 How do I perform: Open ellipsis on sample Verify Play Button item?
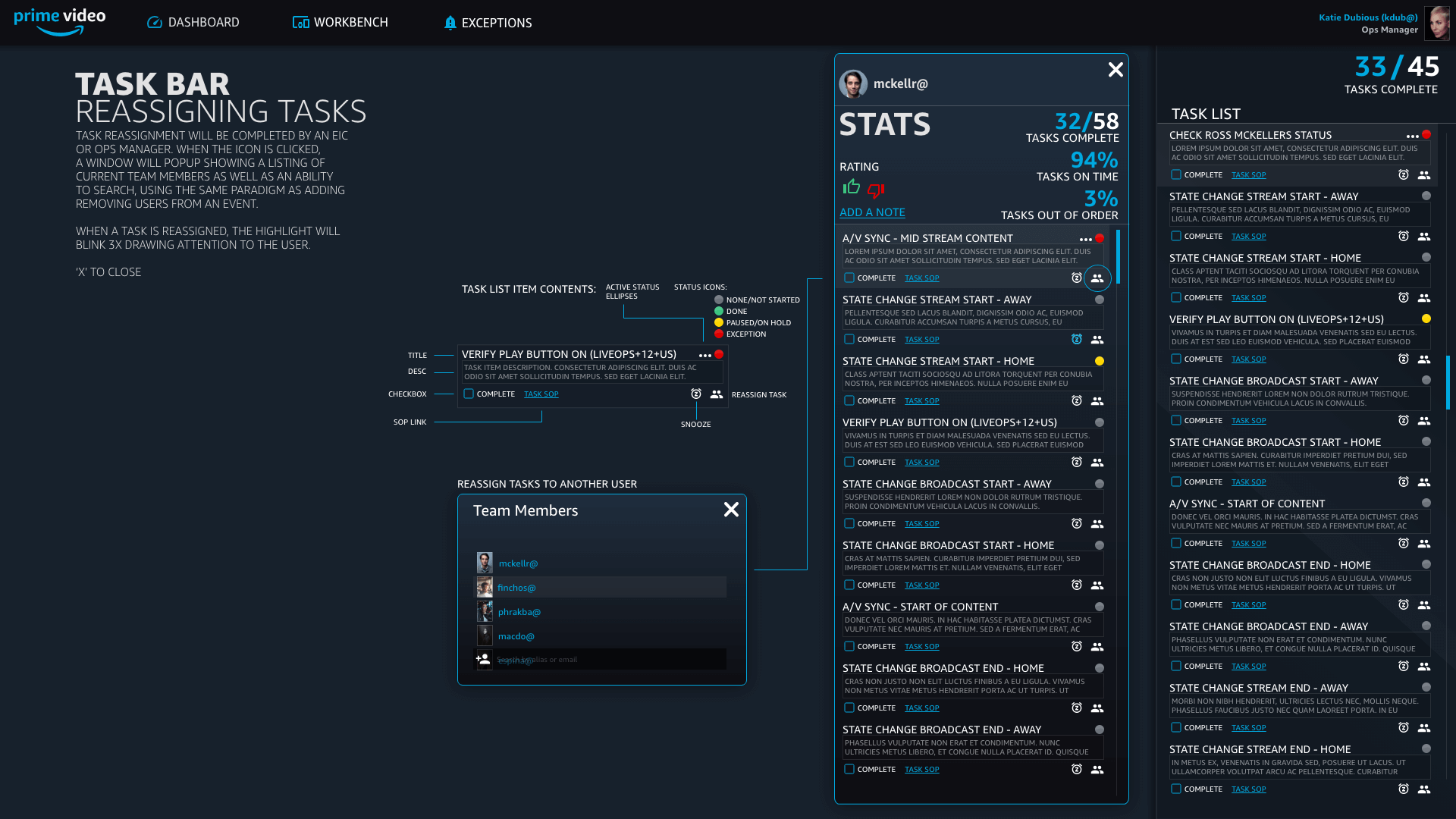pos(704,356)
